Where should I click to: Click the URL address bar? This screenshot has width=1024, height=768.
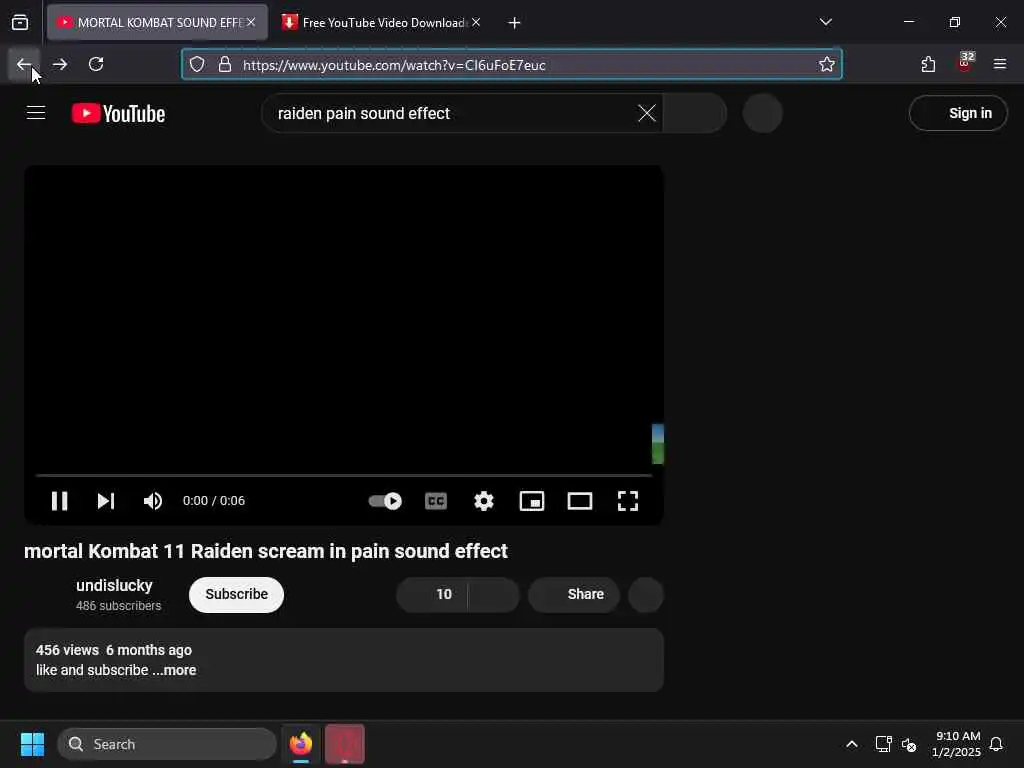(512, 64)
